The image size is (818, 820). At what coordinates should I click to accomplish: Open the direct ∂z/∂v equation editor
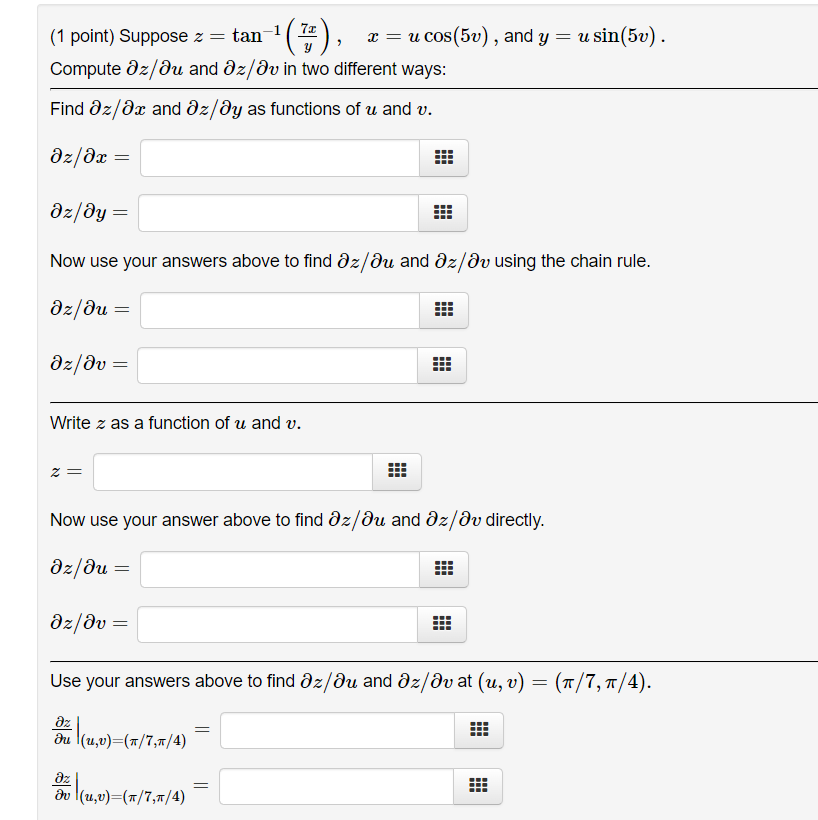click(x=442, y=623)
